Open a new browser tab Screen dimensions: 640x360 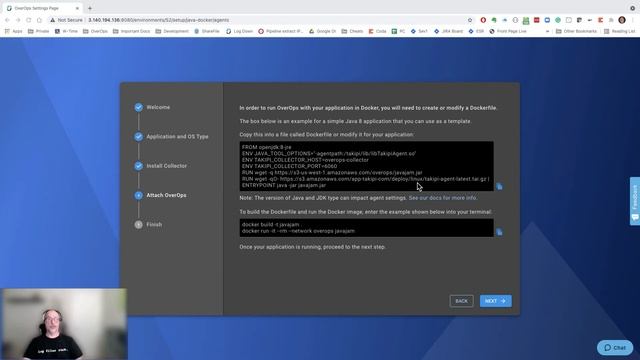[x=90, y=8]
